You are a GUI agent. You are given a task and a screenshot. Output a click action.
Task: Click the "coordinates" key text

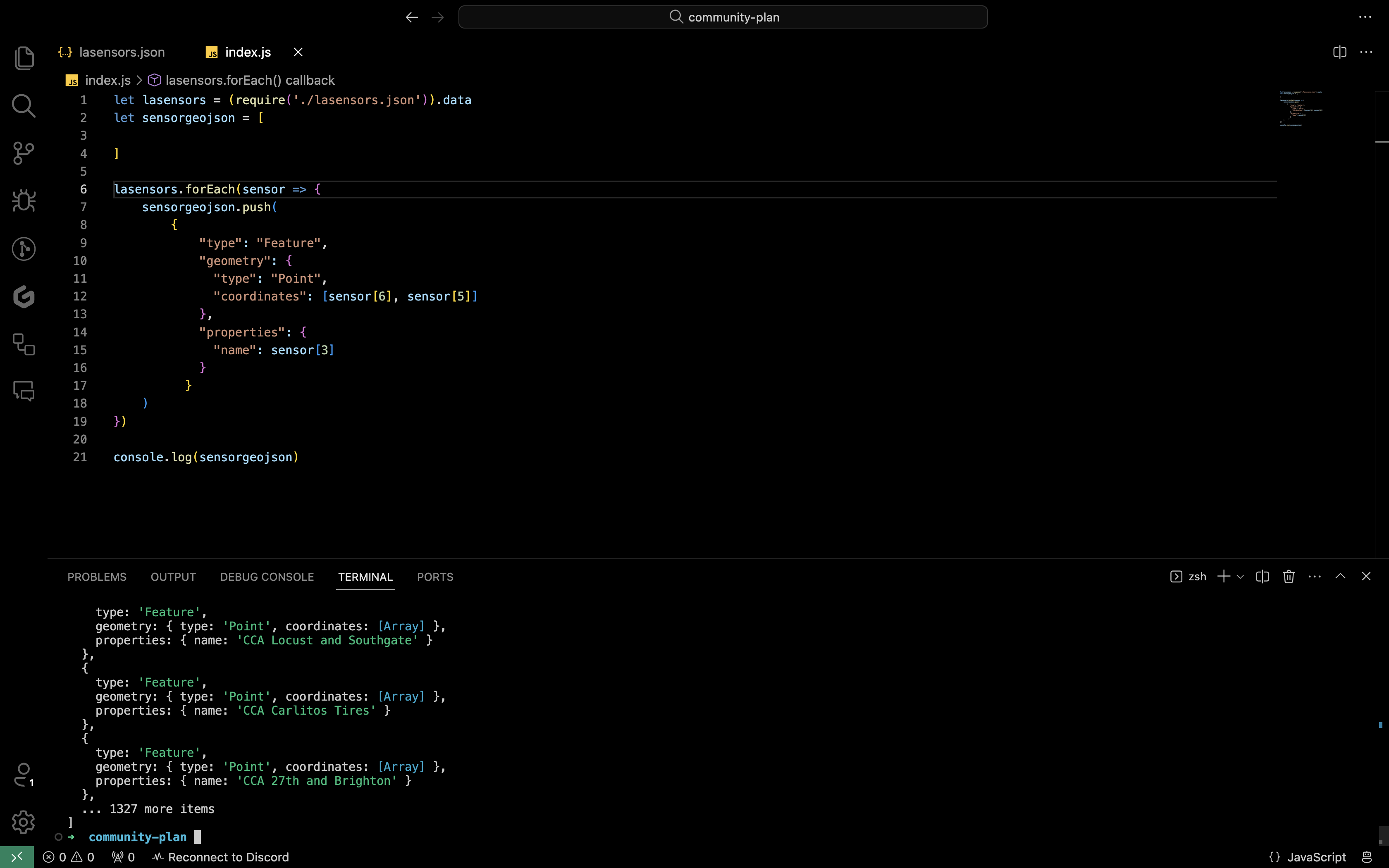coord(260,296)
